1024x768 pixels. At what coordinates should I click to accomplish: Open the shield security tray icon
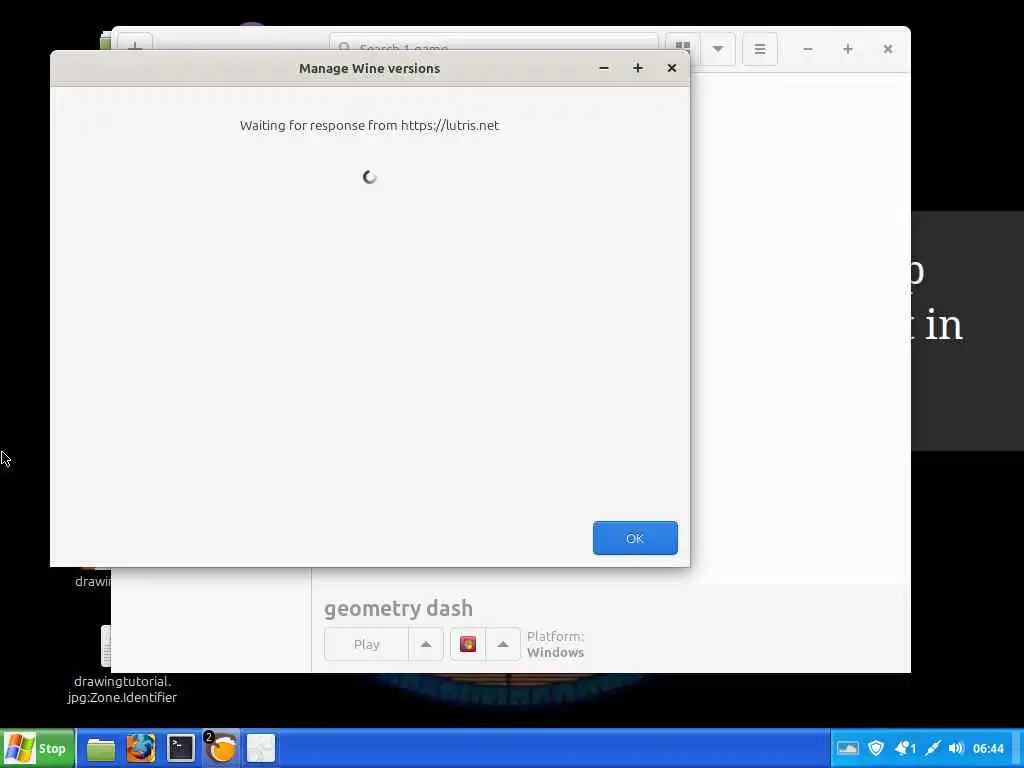coord(876,748)
